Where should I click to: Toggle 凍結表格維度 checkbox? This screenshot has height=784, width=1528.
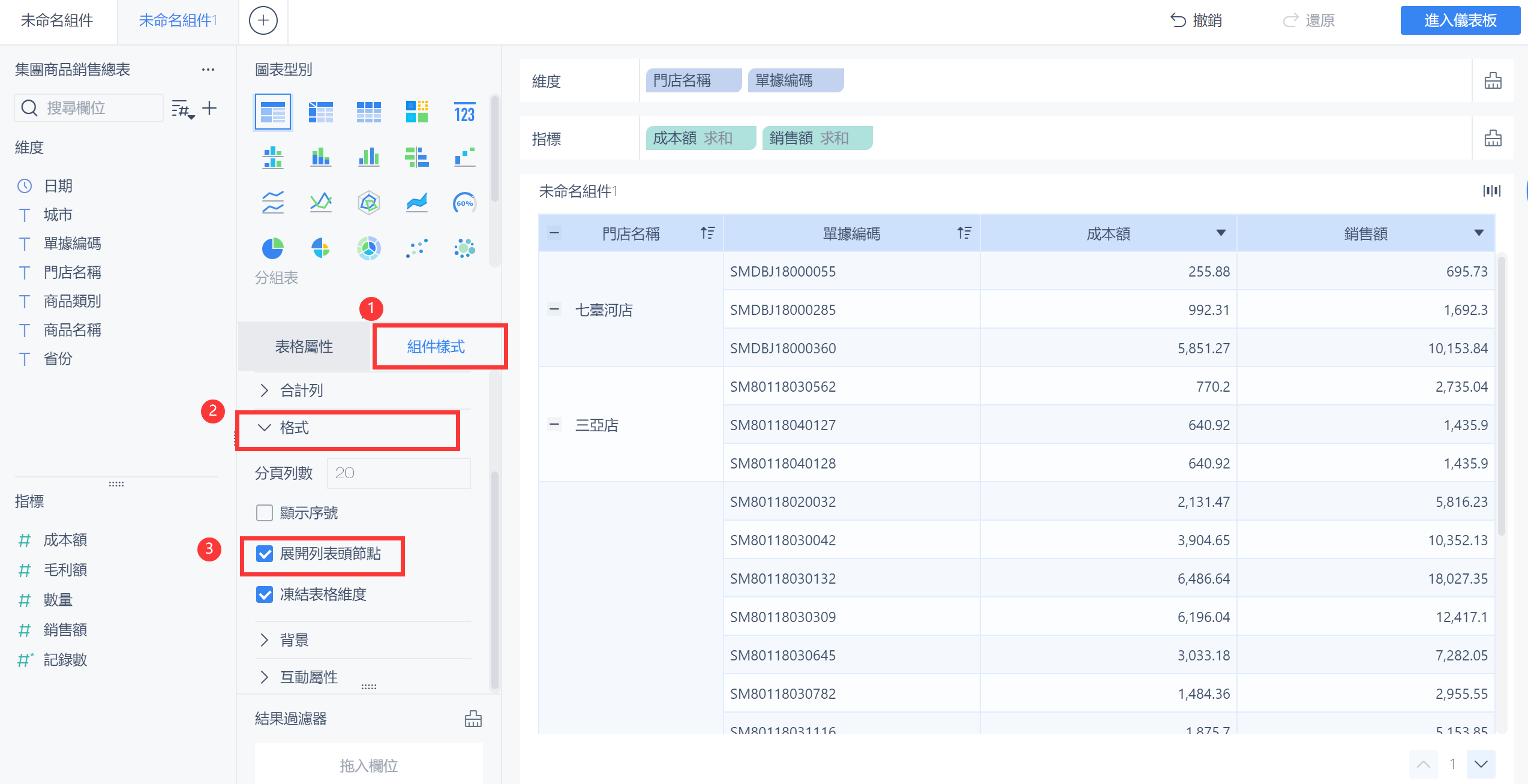[x=265, y=594]
